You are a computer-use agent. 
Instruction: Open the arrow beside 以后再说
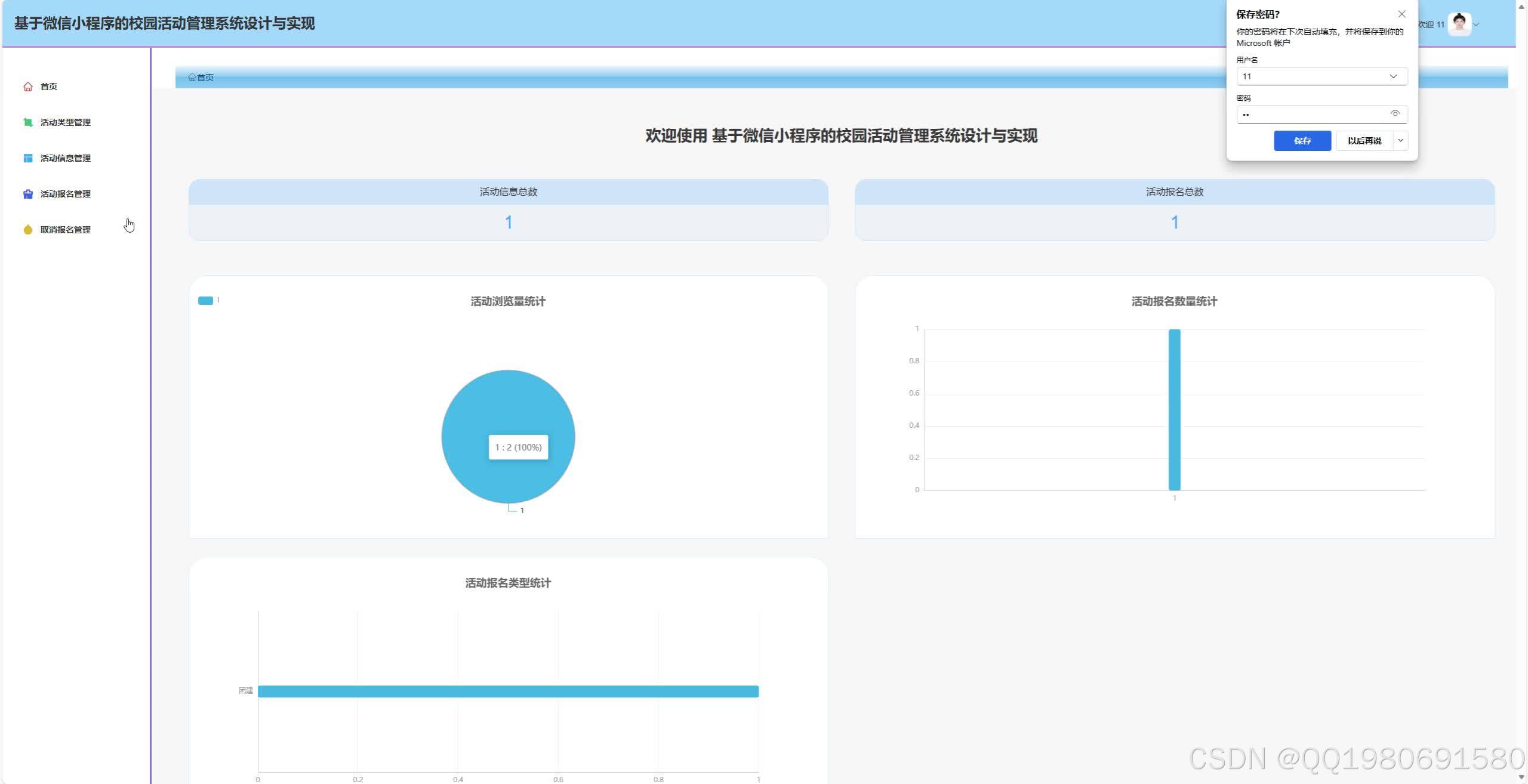[1400, 141]
